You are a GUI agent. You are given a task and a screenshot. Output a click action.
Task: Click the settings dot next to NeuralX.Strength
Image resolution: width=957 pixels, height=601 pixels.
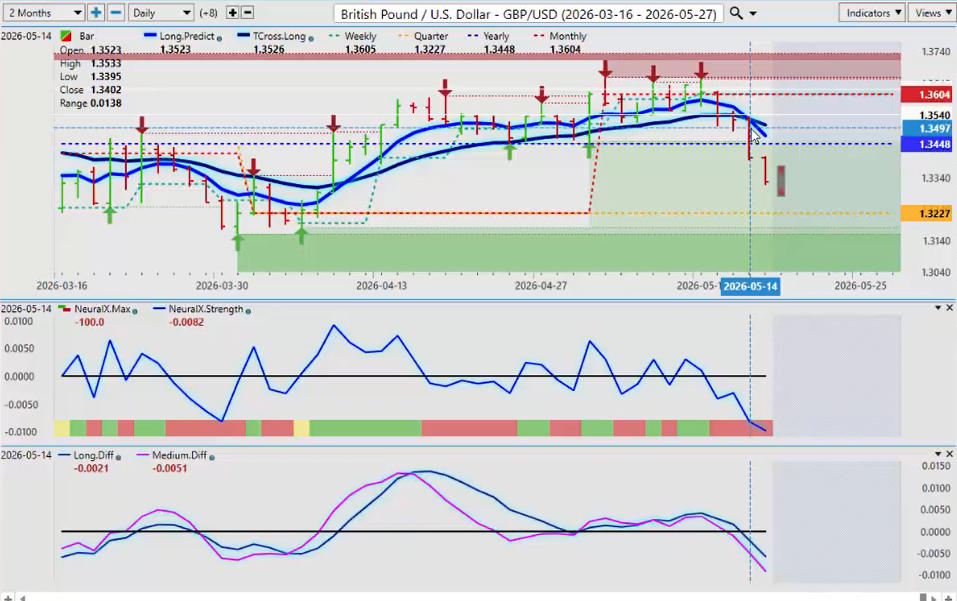pos(248,311)
